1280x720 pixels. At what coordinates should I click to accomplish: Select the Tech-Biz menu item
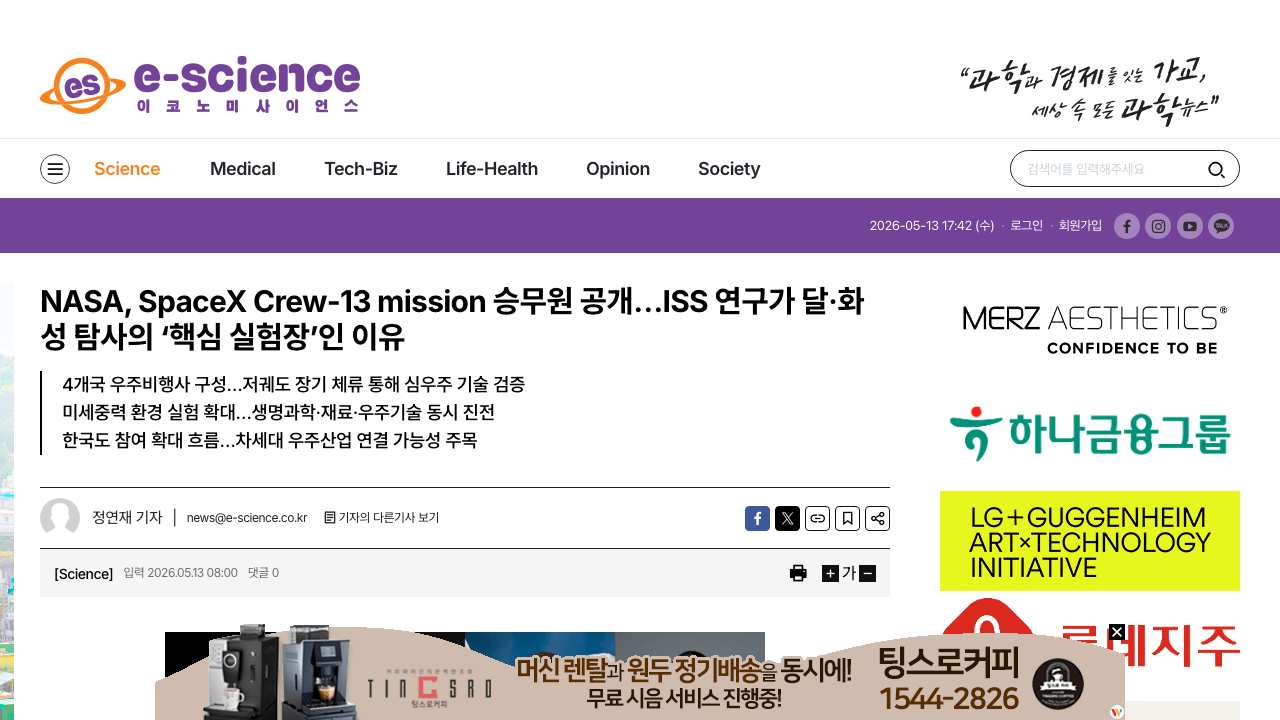(361, 169)
